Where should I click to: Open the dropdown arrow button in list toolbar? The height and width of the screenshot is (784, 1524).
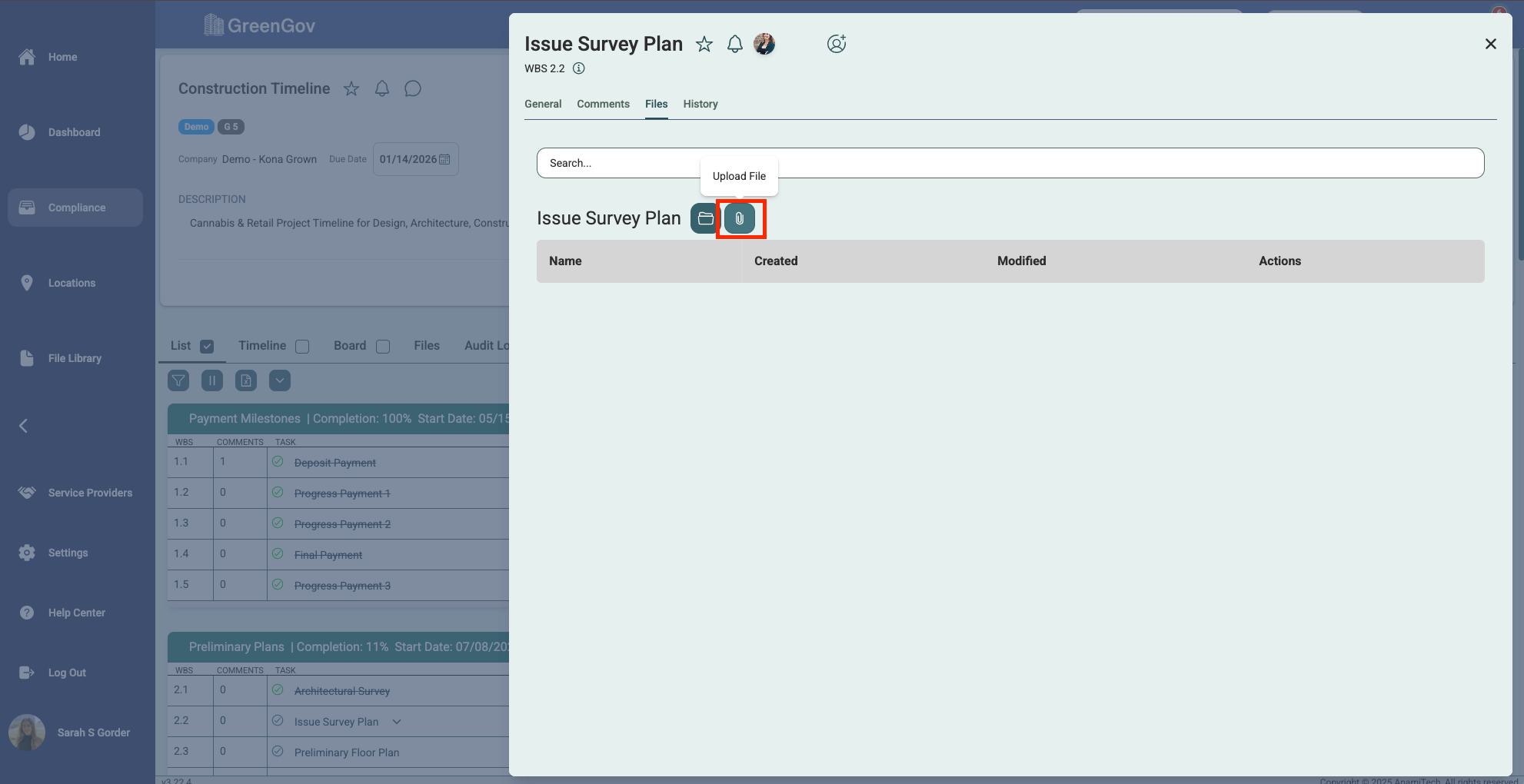pyautogui.click(x=280, y=380)
